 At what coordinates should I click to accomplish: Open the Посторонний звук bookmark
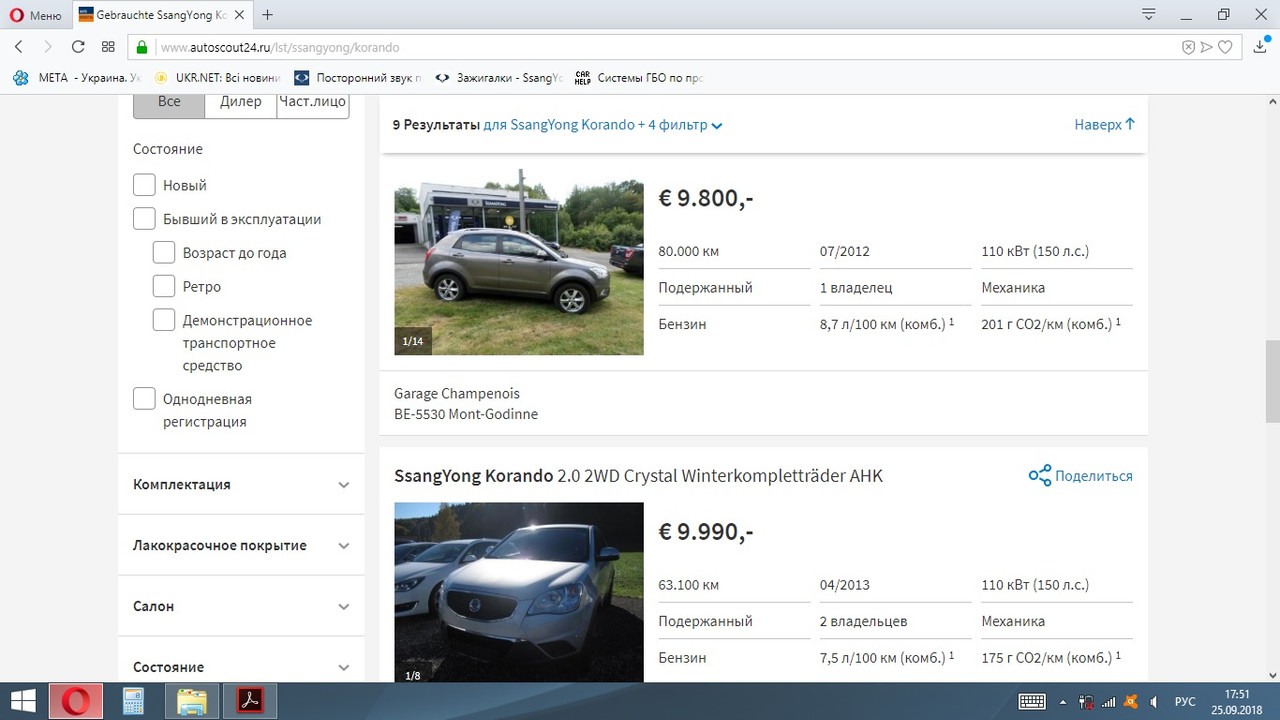tap(358, 77)
